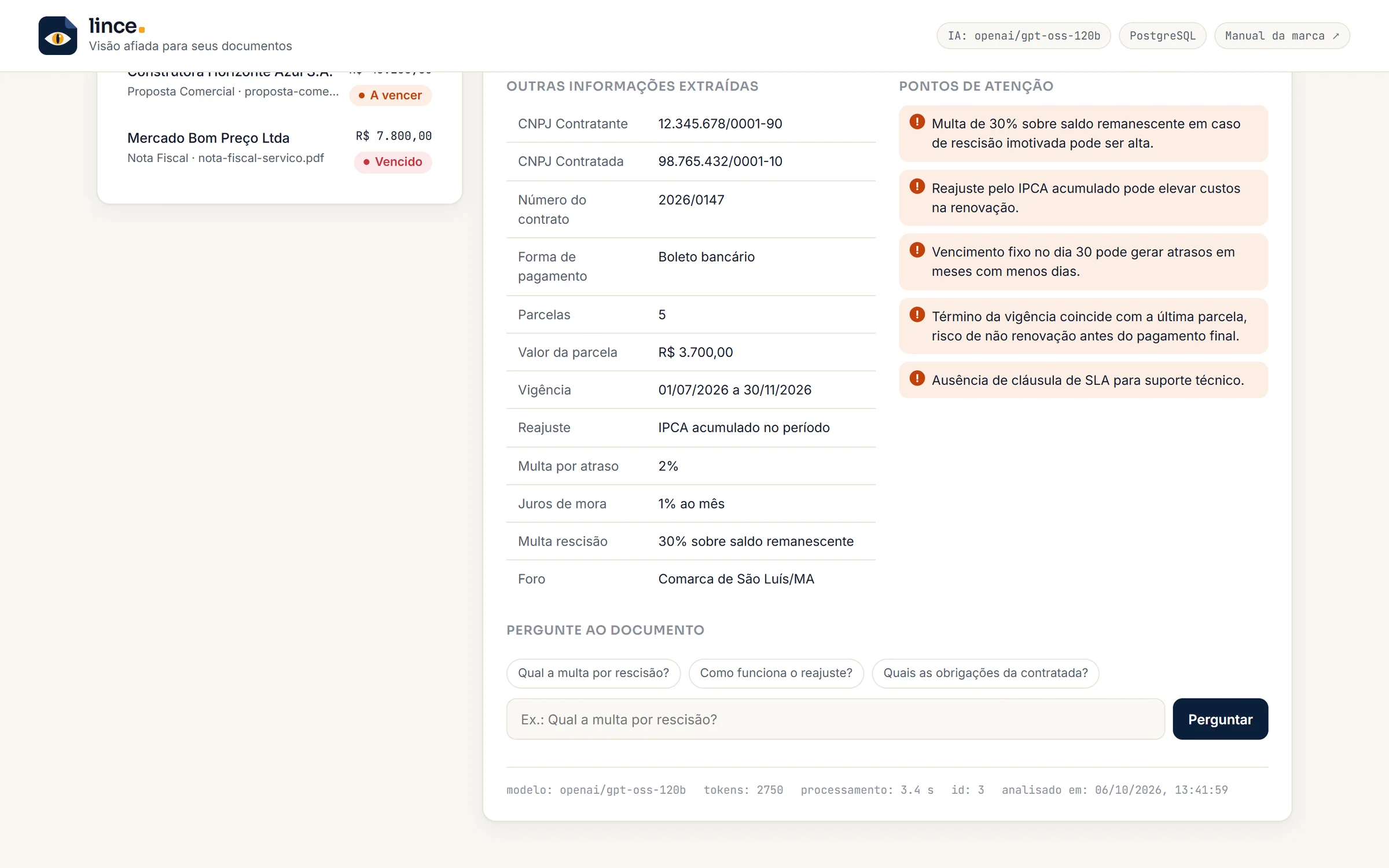This screenshot has height=868, width=1389.
Task: Click the 'tokens: 2750' footer entry
Action: pyautogui.click(x=743, y=790)
